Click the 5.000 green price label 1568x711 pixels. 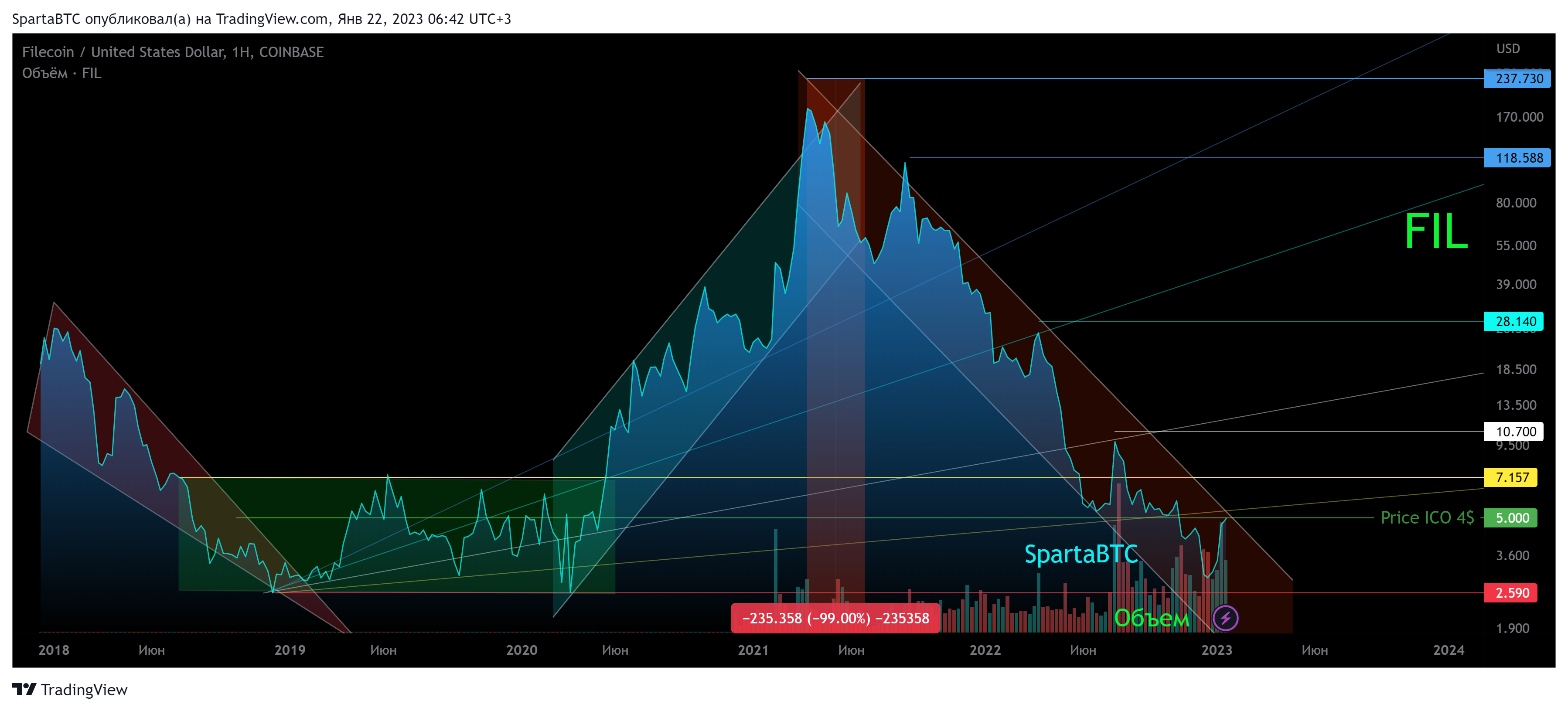point(1510,517)
